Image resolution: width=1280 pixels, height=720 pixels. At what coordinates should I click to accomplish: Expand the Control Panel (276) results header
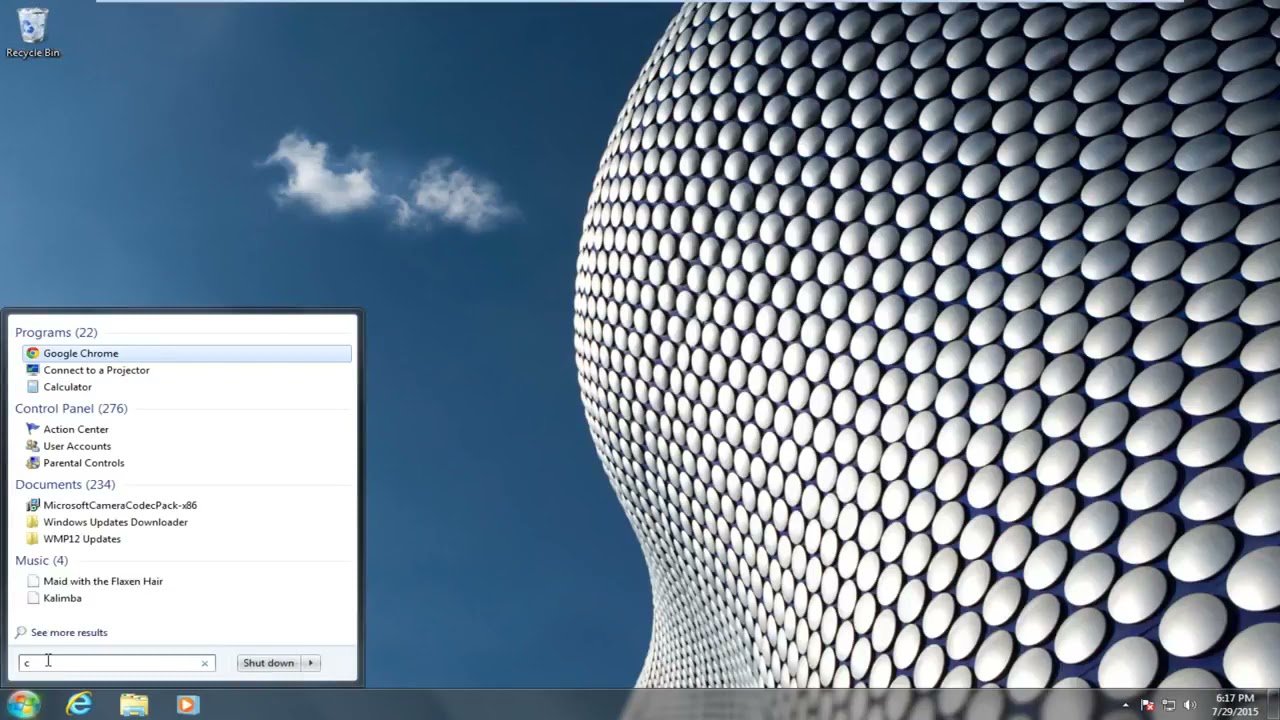pyautogui.click(x=71, y=408)
